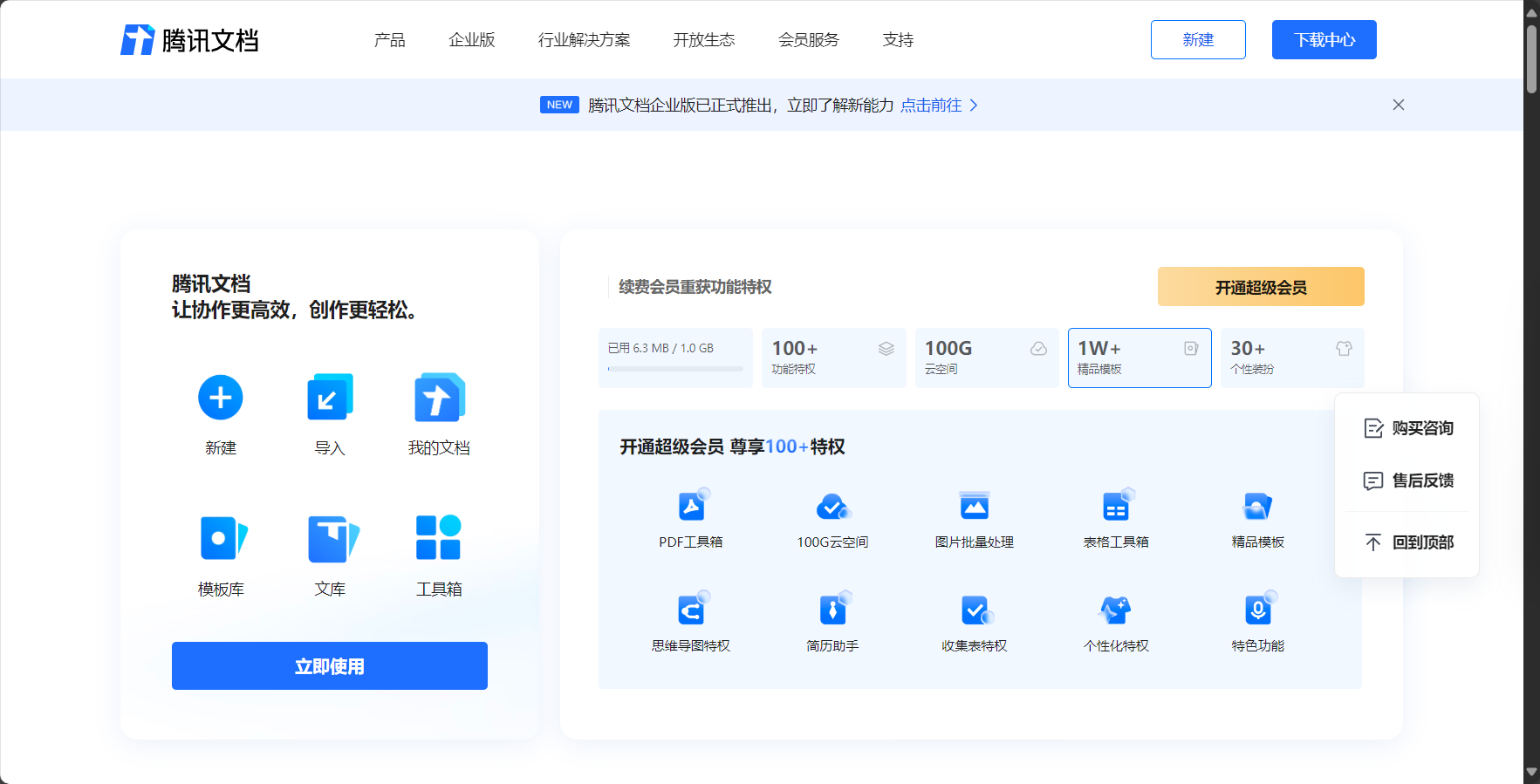Image resolution: width=1540 pixels, height=784 pixels.
Task: Open the 支持 menu
Action: pyautogui.click(x=898, y=40)
